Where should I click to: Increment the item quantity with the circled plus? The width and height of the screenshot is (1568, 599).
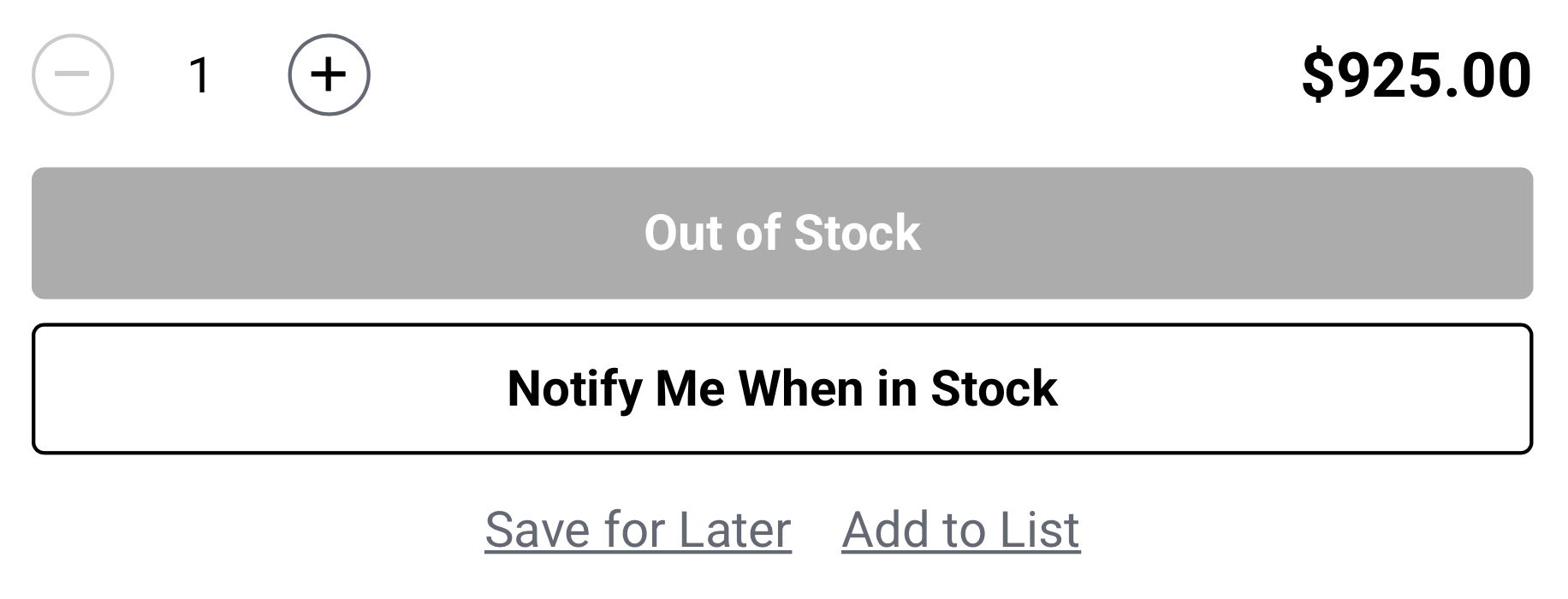click(330, 75)
